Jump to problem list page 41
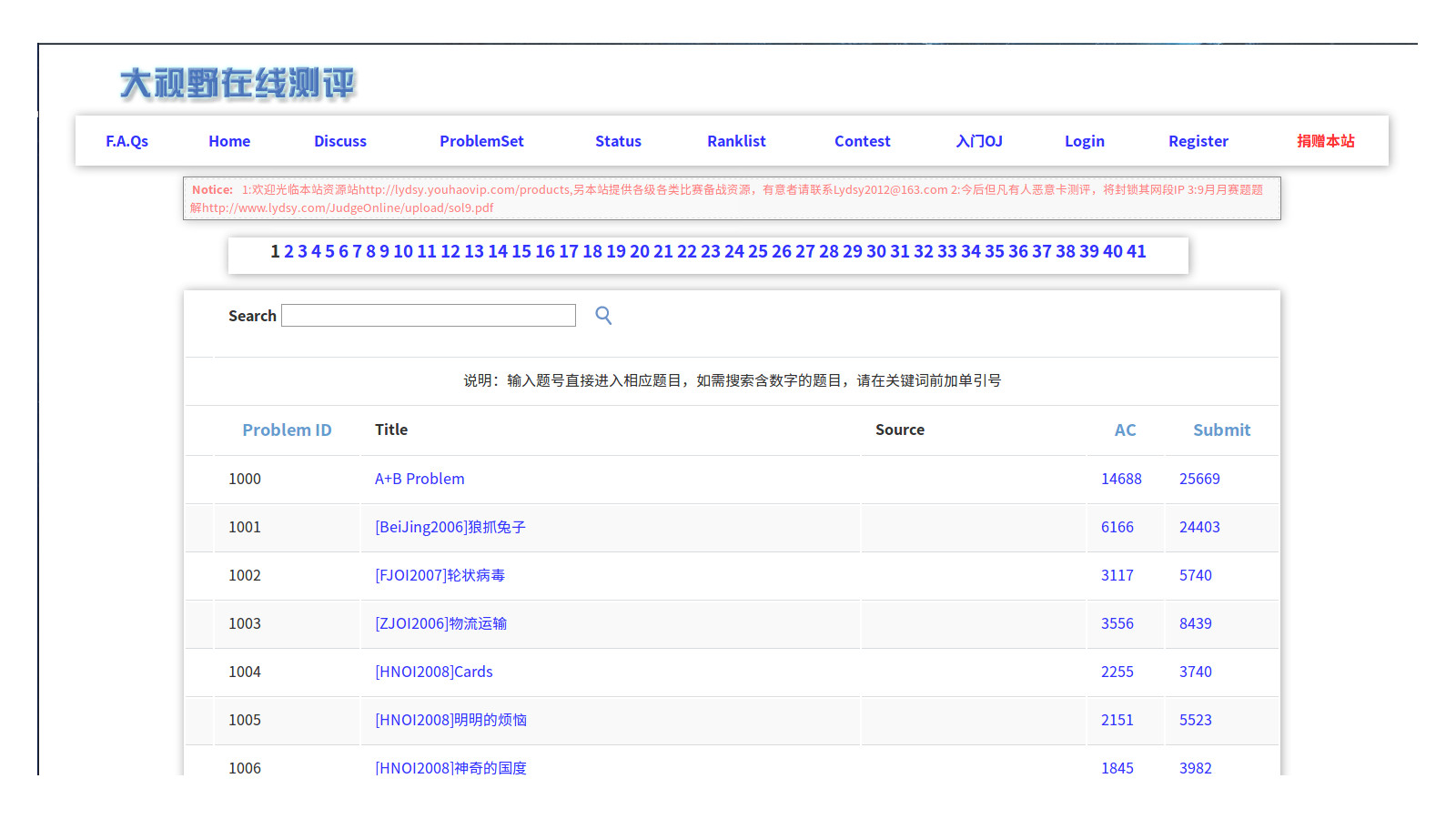 (1137, 252)
